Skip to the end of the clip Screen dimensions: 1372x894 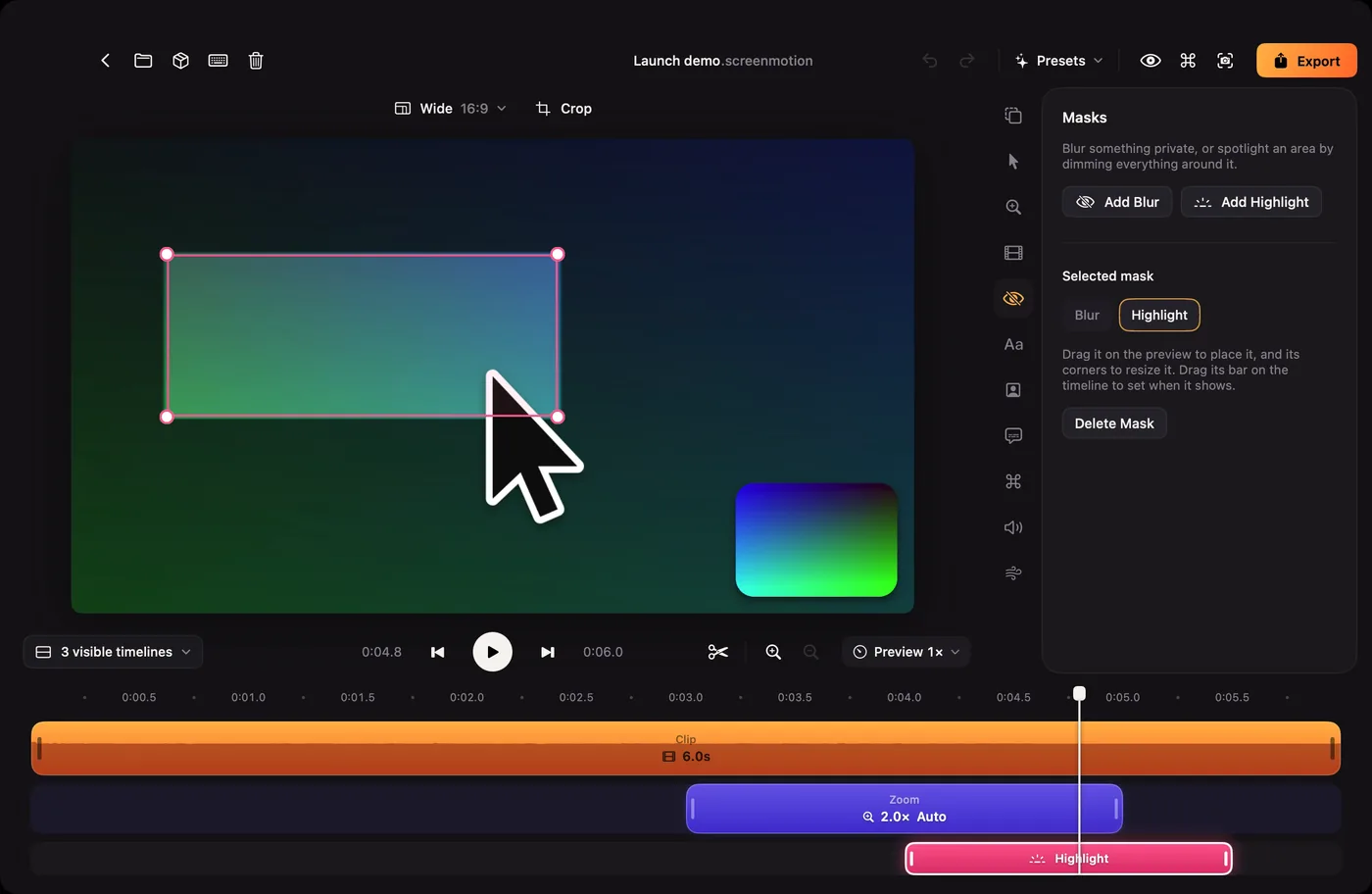(x=548, y=652)
